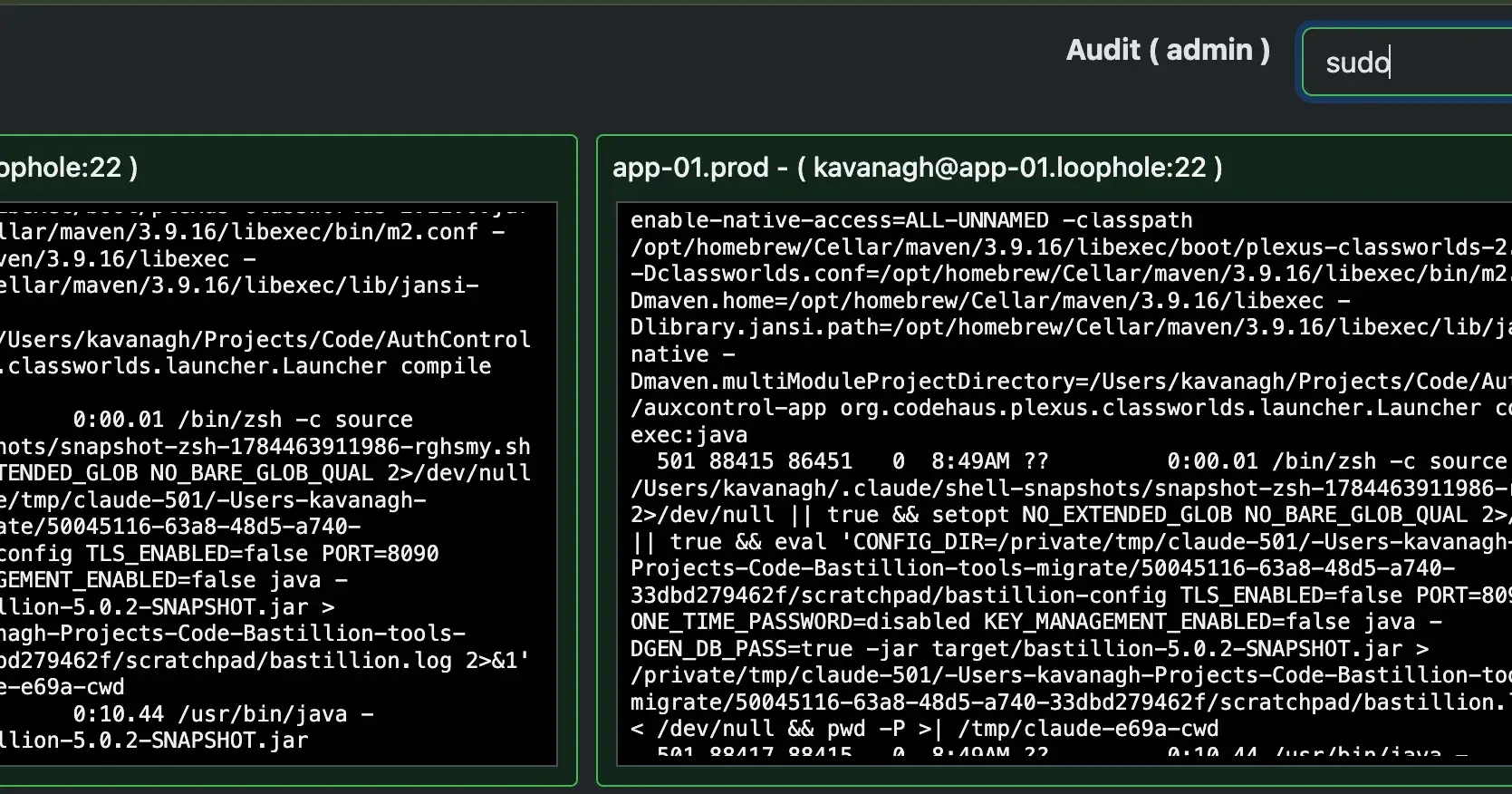Click "/auxcontrol-app org.codehaus.plexus" line in right terminal
Screen dimensions: 1512x794
(x=1071, y=408)
